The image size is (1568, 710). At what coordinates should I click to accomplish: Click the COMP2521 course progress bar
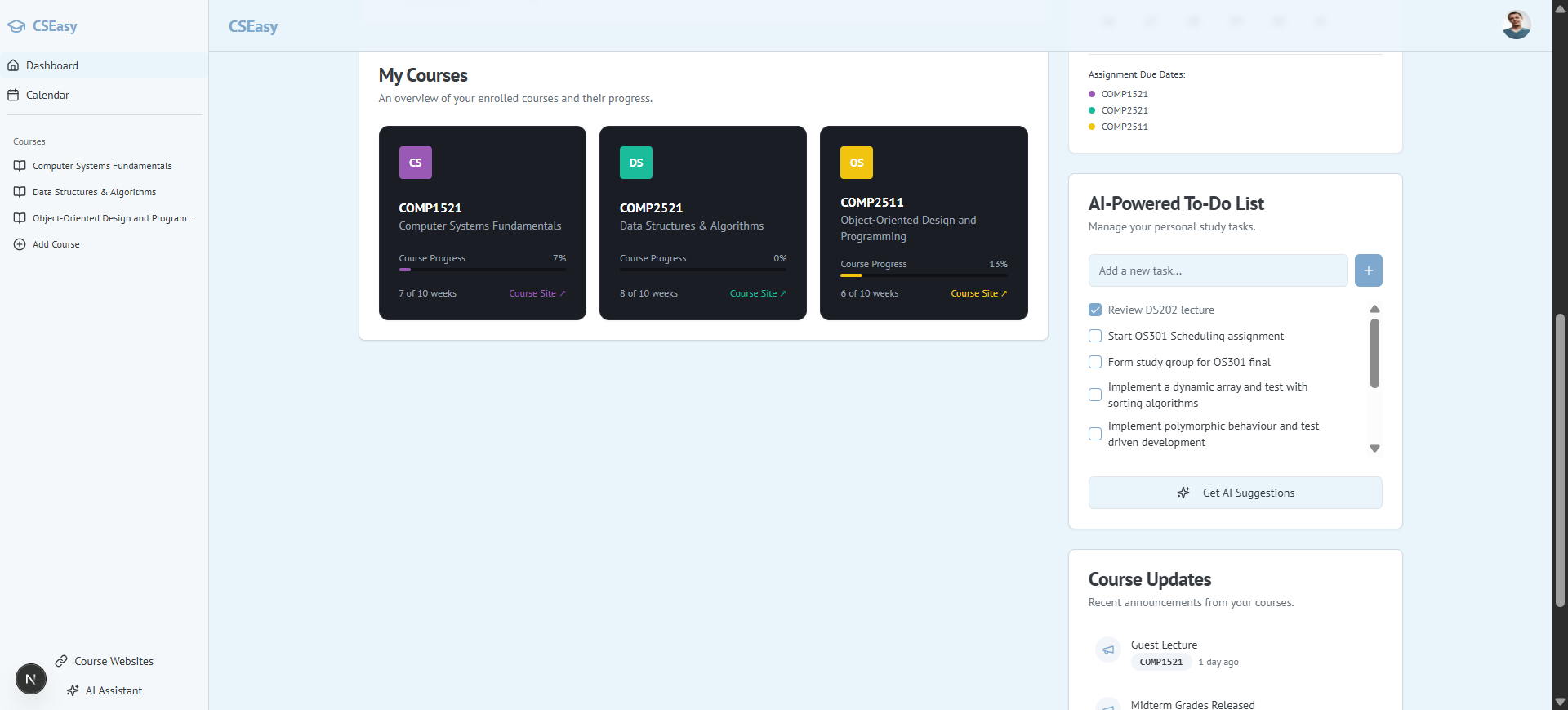tap(703, 270)
